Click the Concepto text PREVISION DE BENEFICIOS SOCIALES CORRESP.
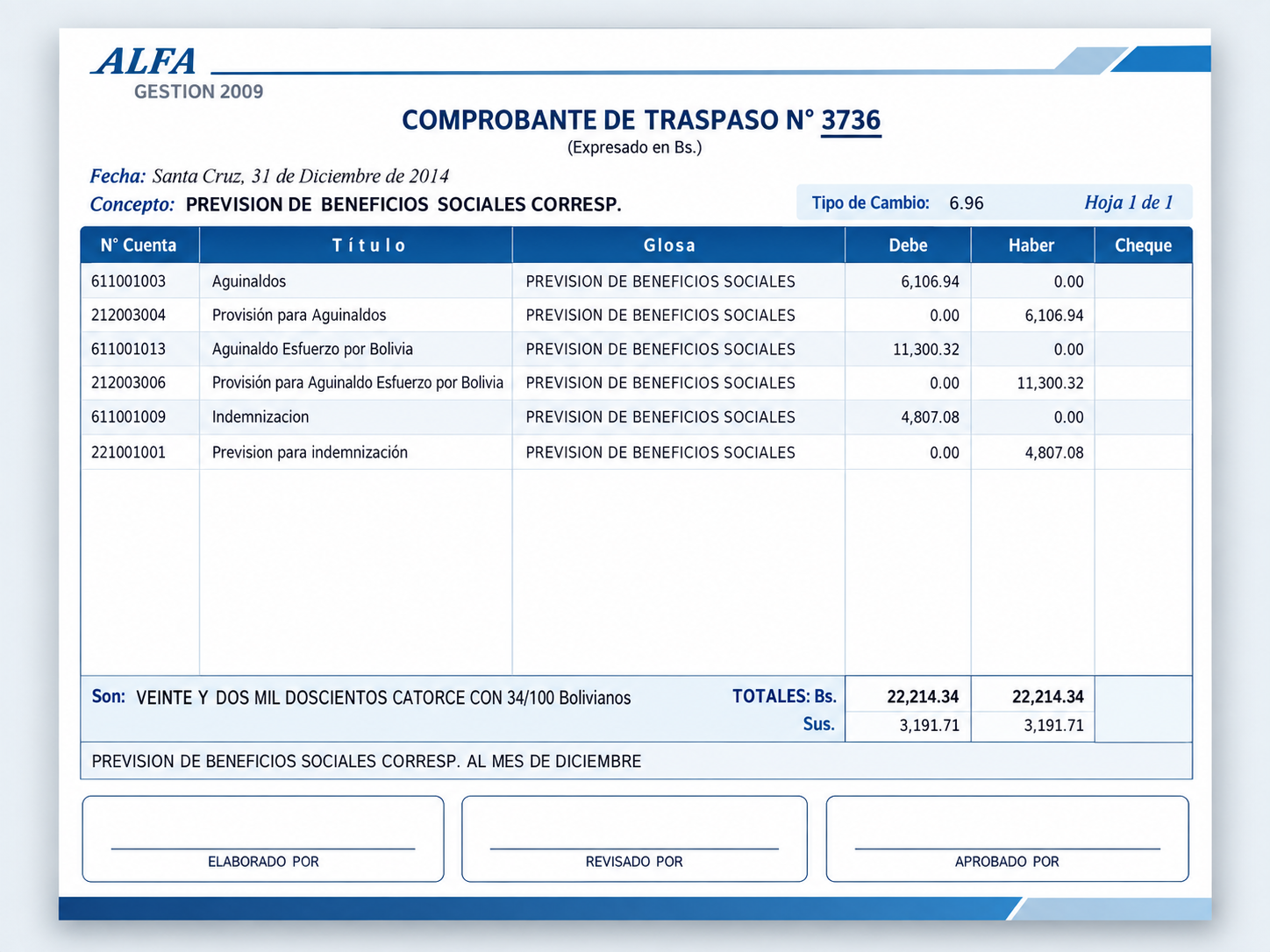This screenshot has height=952, width=1270. (403, 204)
